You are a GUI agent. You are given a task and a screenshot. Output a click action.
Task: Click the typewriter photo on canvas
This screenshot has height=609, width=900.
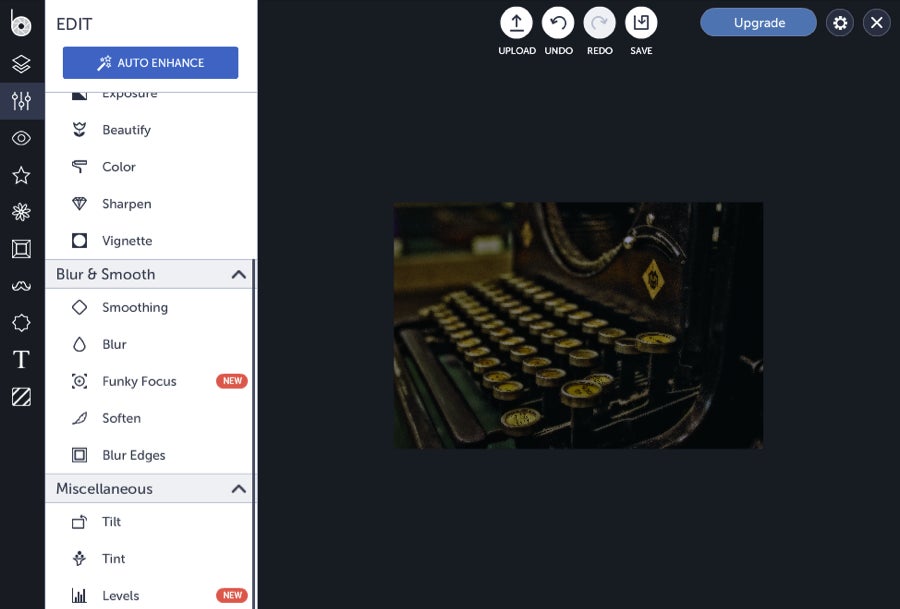[x=578, y=325]
